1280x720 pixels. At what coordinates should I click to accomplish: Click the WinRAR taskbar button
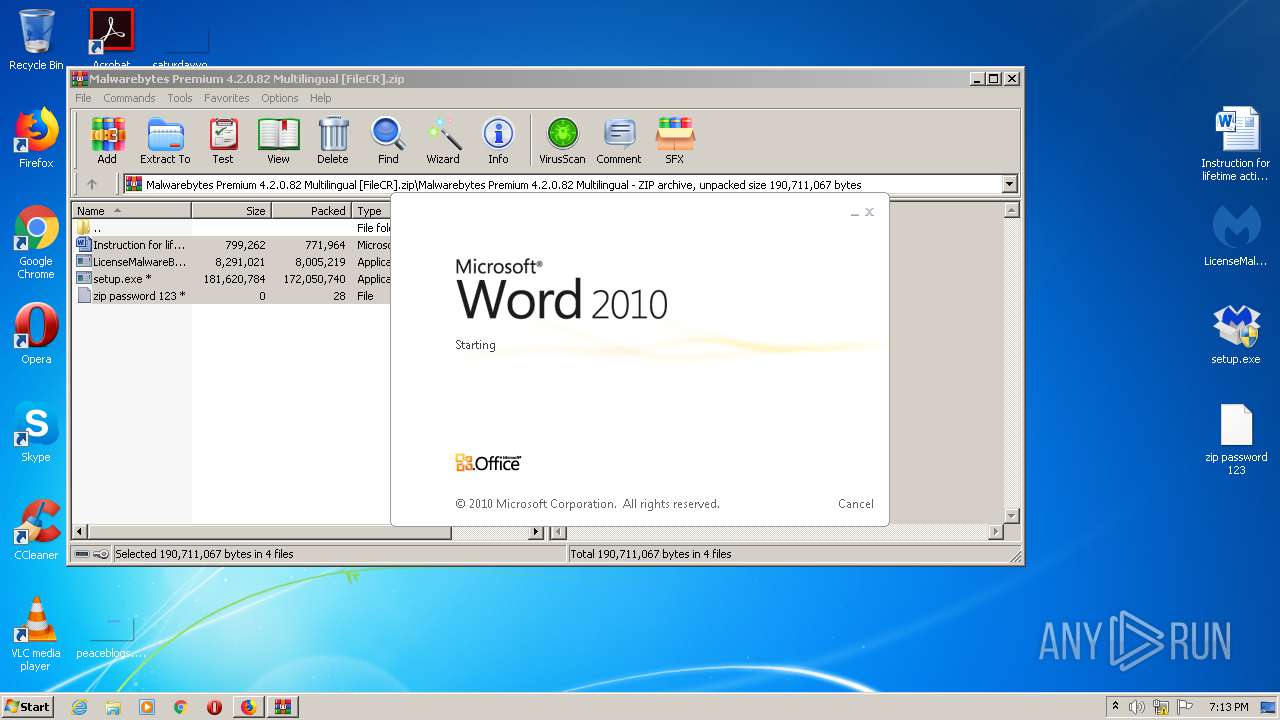282,707
